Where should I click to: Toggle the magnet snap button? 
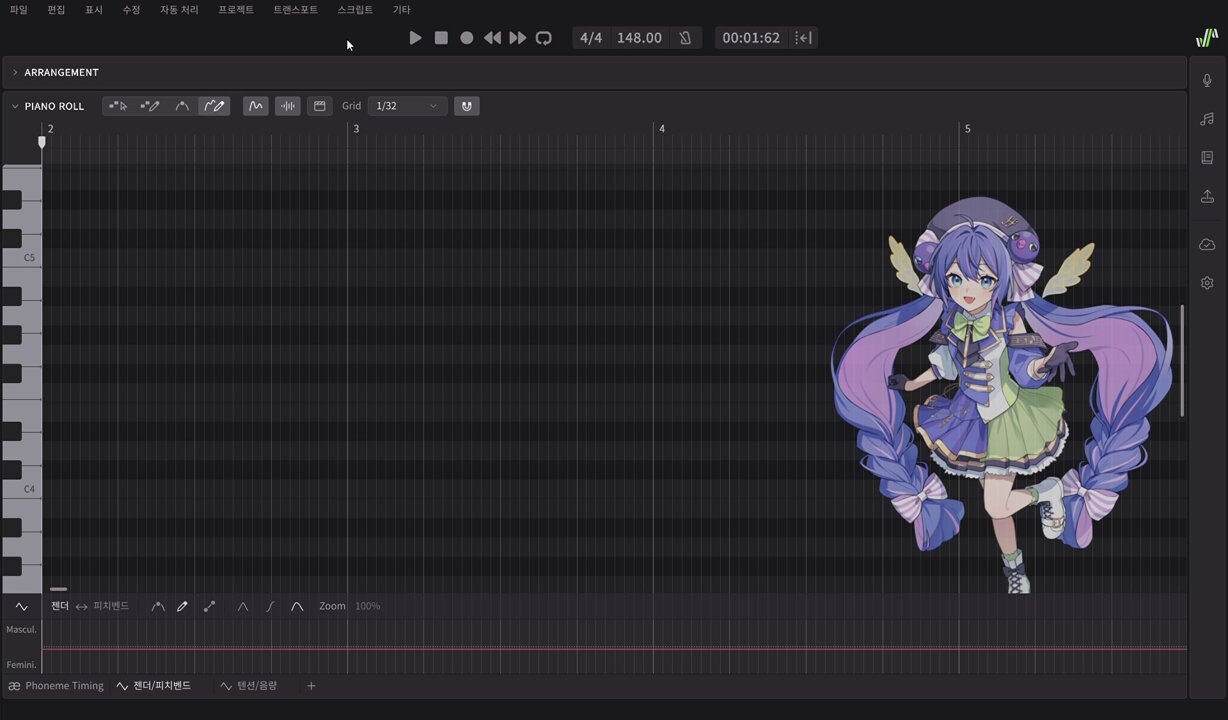[x=467, y=106]
